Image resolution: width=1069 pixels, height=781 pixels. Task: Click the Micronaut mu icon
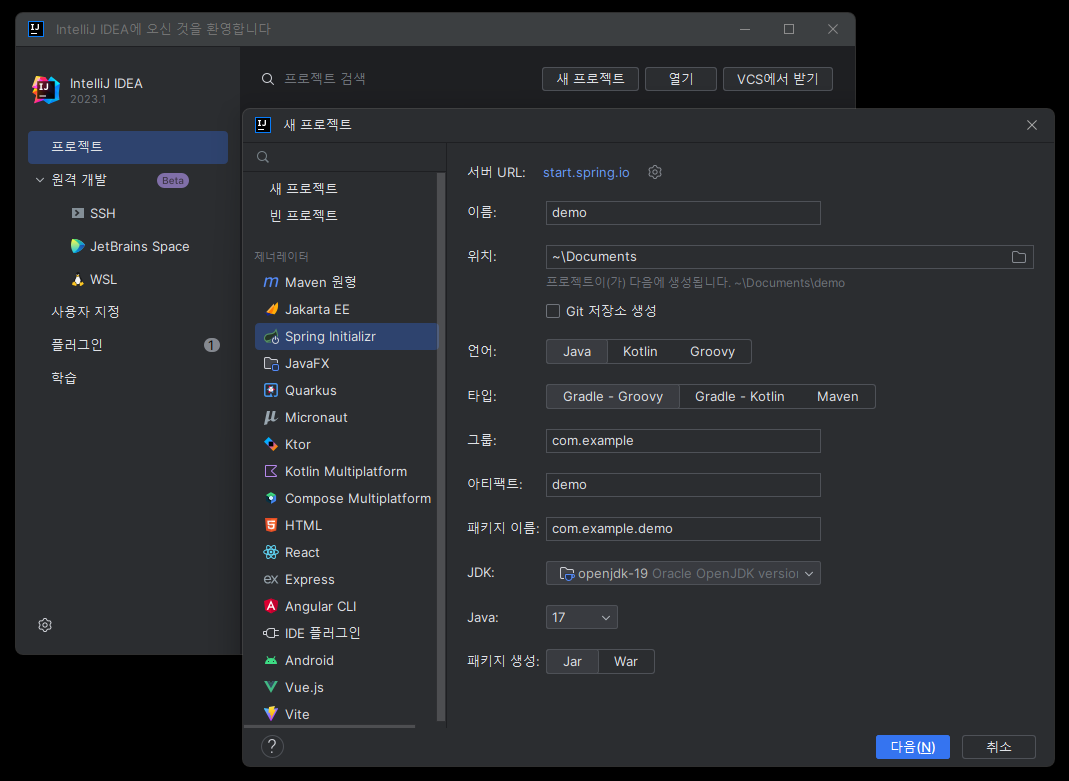point(271,417)
